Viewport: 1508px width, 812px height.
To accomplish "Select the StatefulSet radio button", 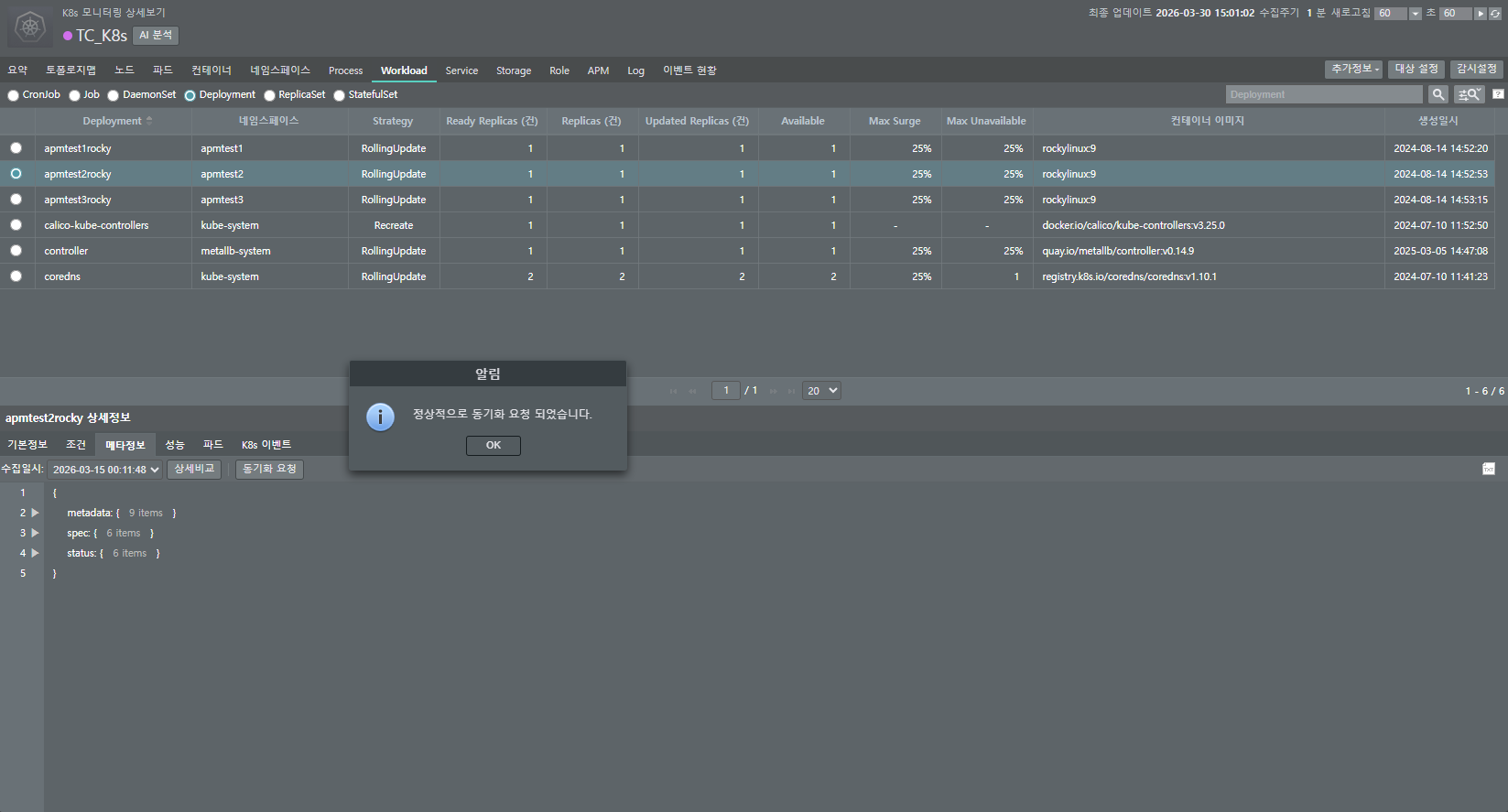I will 340,95.
